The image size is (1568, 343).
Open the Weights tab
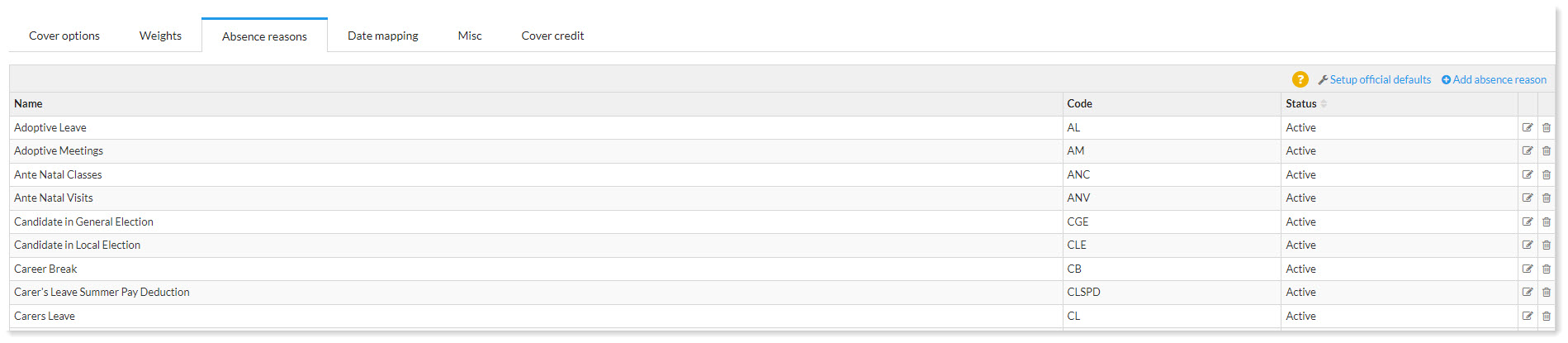coord(160,36)
